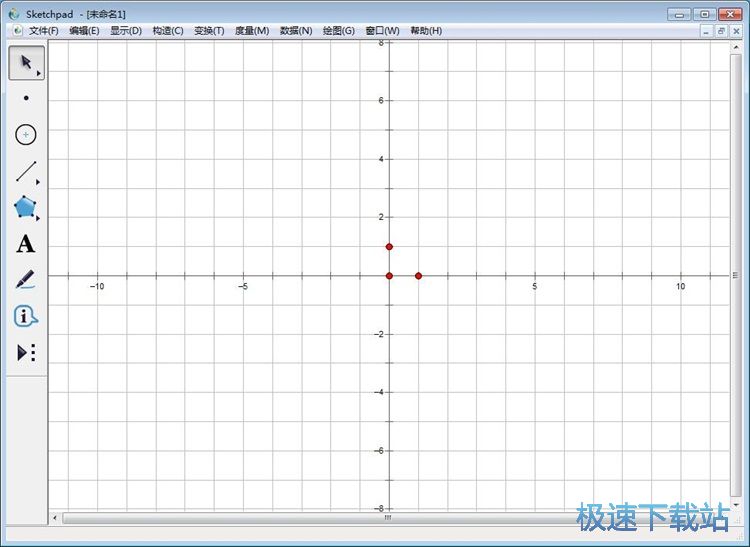
Task: Click the vertical scrollbar thumb
Action: click(x=735, y=275)
